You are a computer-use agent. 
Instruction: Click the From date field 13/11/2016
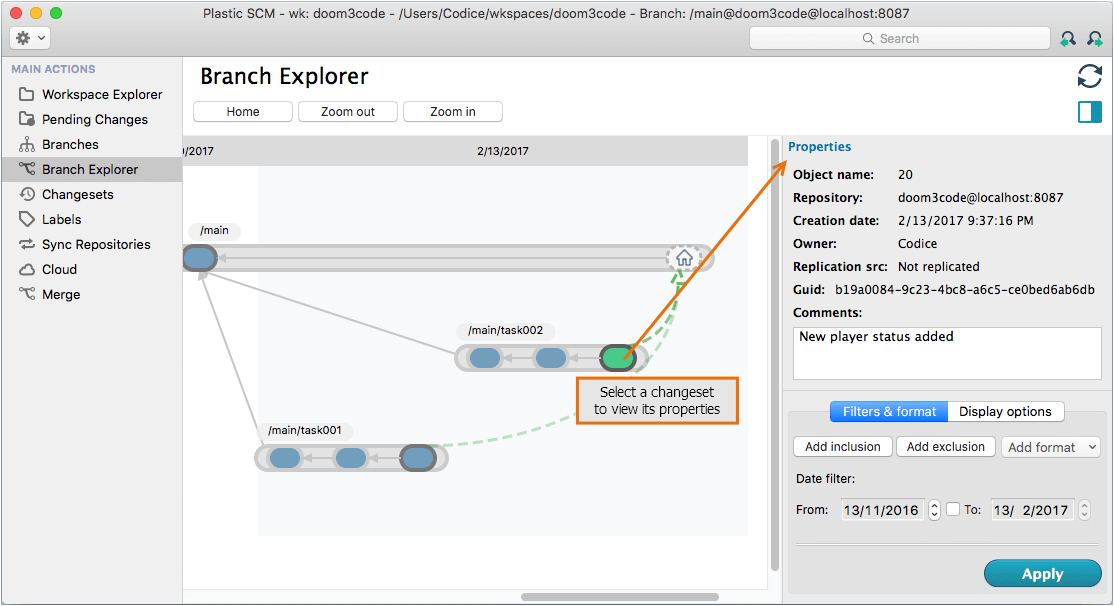pos(882,510)
